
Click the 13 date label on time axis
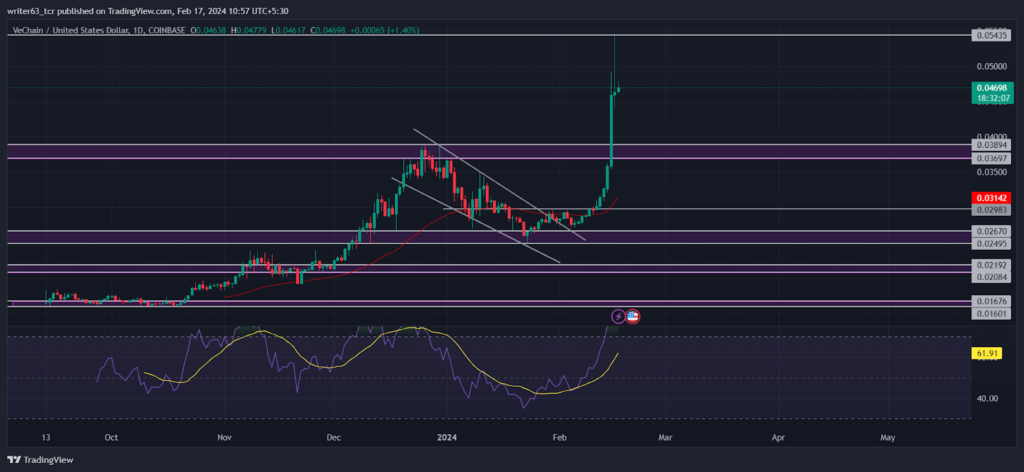[x=46, y=436]
